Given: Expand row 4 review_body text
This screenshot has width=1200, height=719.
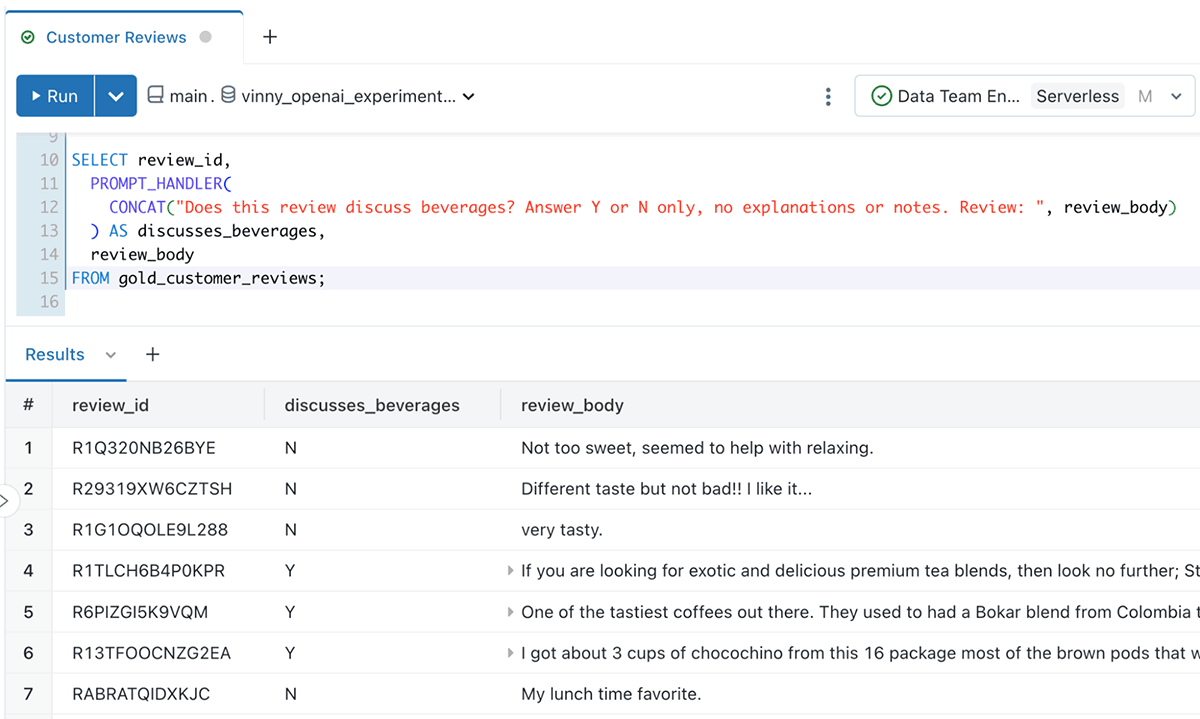Looking at the screenshot, I should [x=510, y=571].
